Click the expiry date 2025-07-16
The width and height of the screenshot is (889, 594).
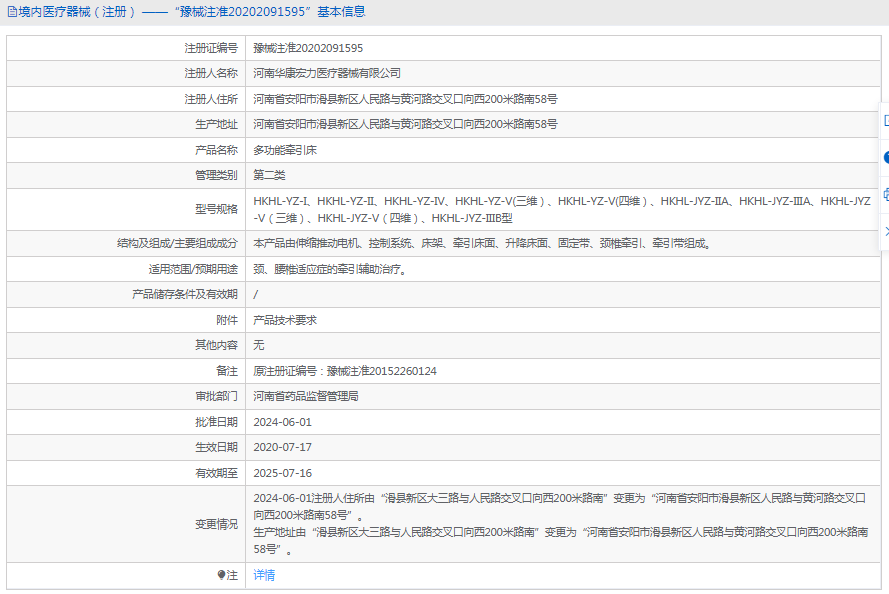(282, 473)
